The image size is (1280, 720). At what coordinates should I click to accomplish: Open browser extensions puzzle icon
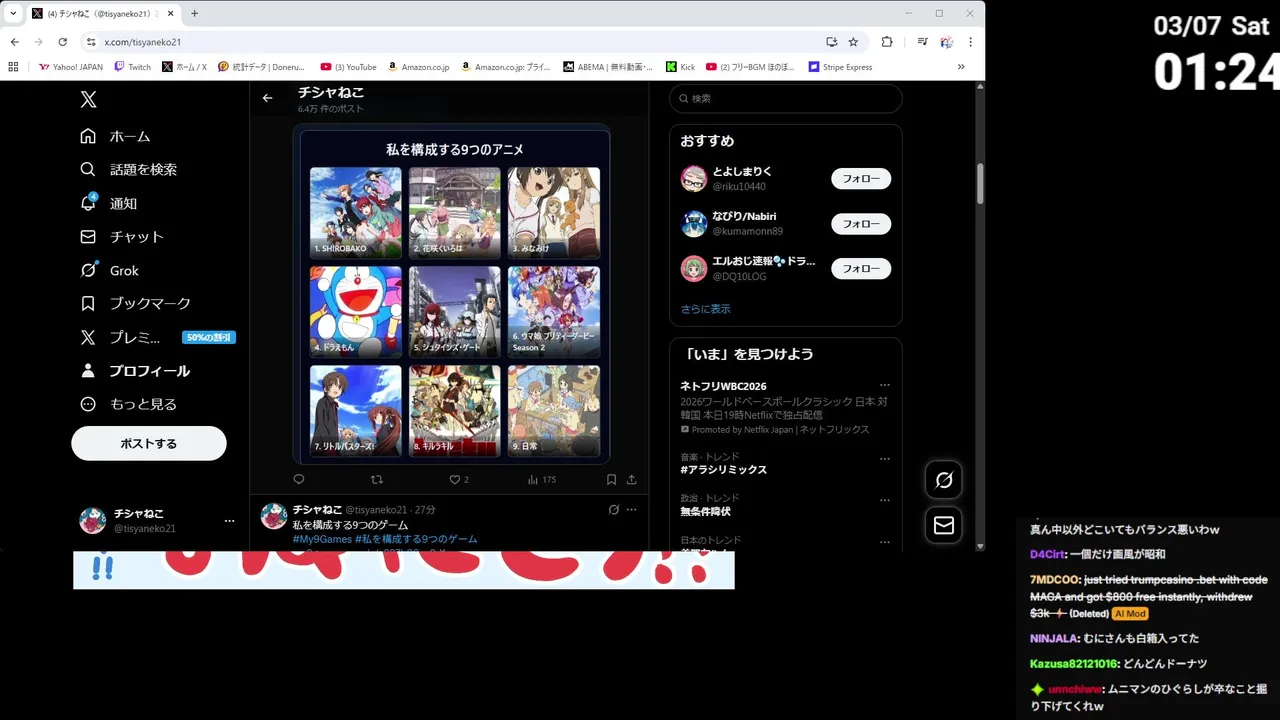pyautogui.click(x=887, y=42)
